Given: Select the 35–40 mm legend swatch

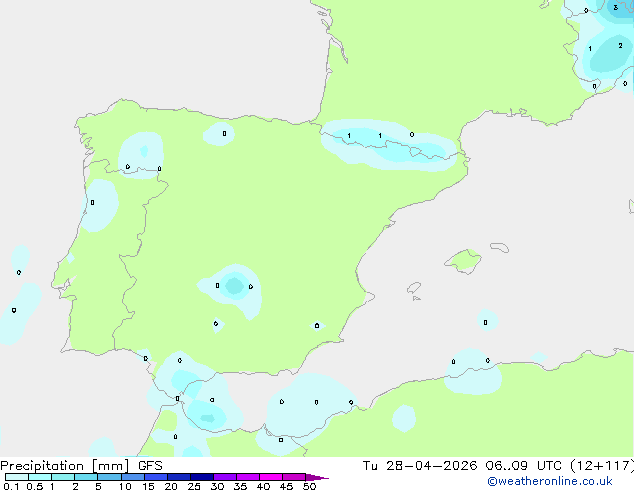Looking at the screenshot, I should (248, 477).
